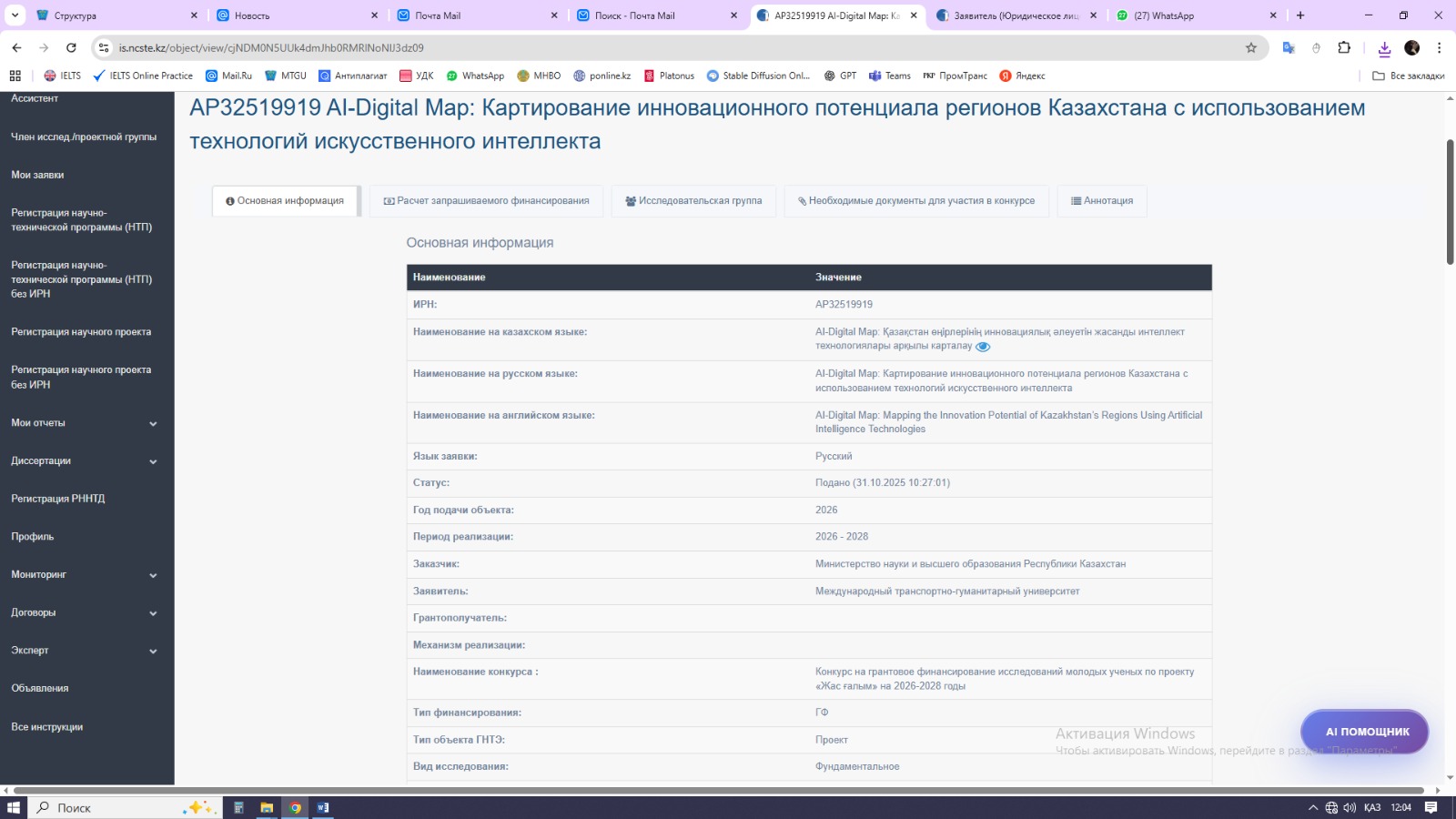Click the AI ПОМОЩНИК button
This screenshot has width=1456, height=819.
(x=1365, y=732)
